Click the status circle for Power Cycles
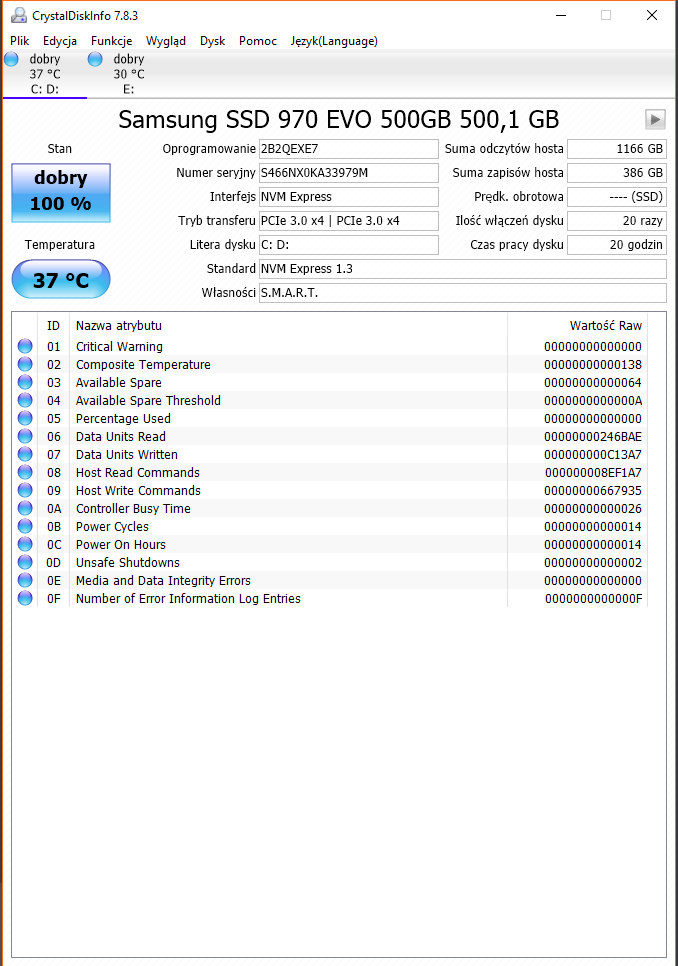The width and height of the screenshot is (678, 966). point(25,526)
